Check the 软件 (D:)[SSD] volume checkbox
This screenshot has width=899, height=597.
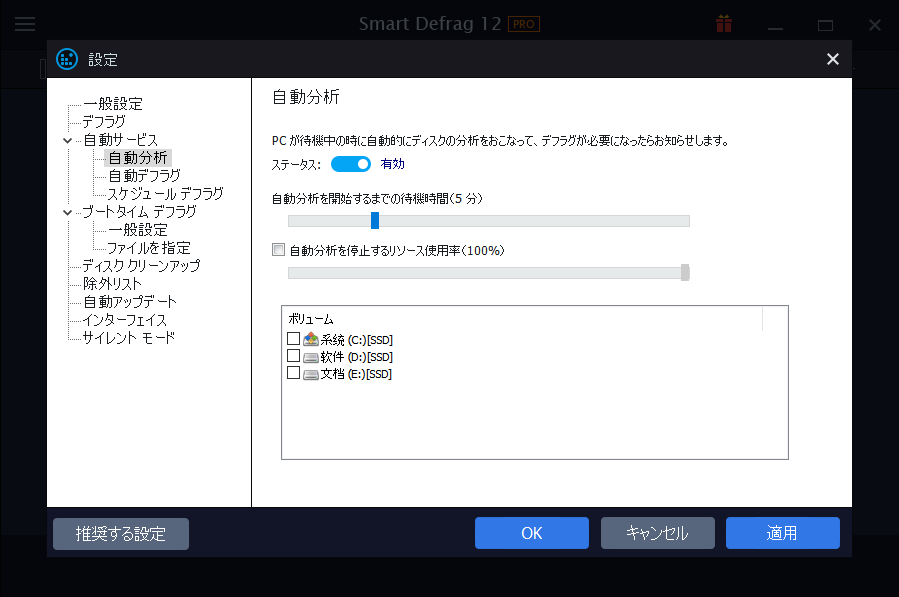(x=293, y=356)
